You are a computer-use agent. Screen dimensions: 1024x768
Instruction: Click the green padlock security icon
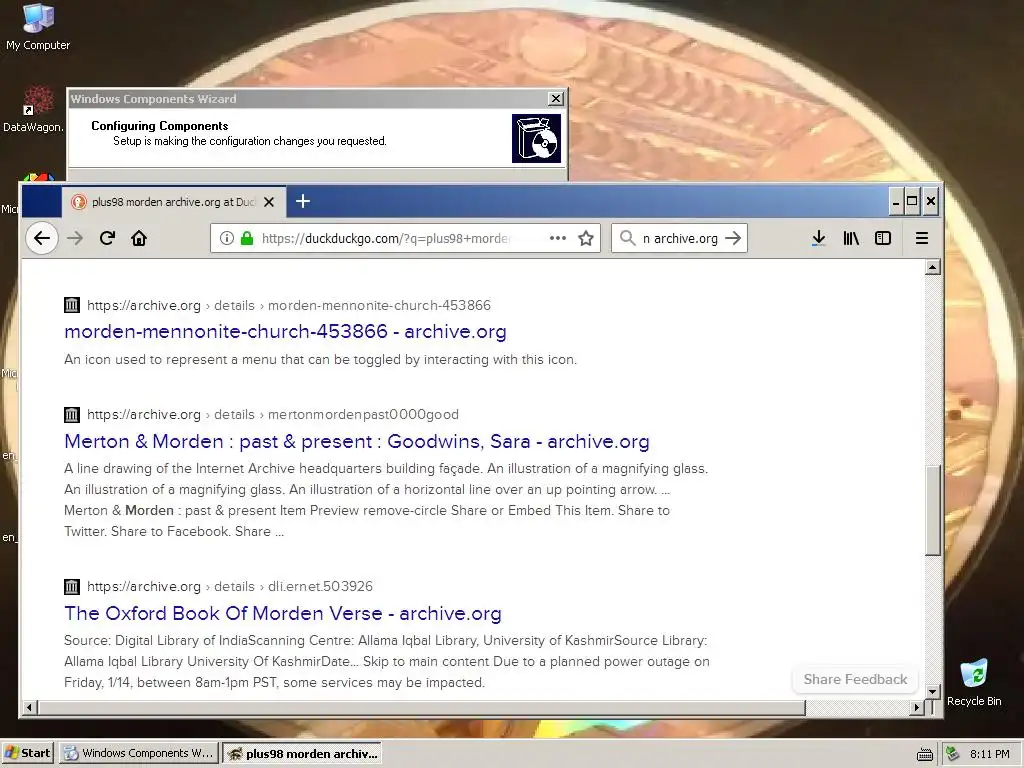pyautogui.click(x=247, y=238)
